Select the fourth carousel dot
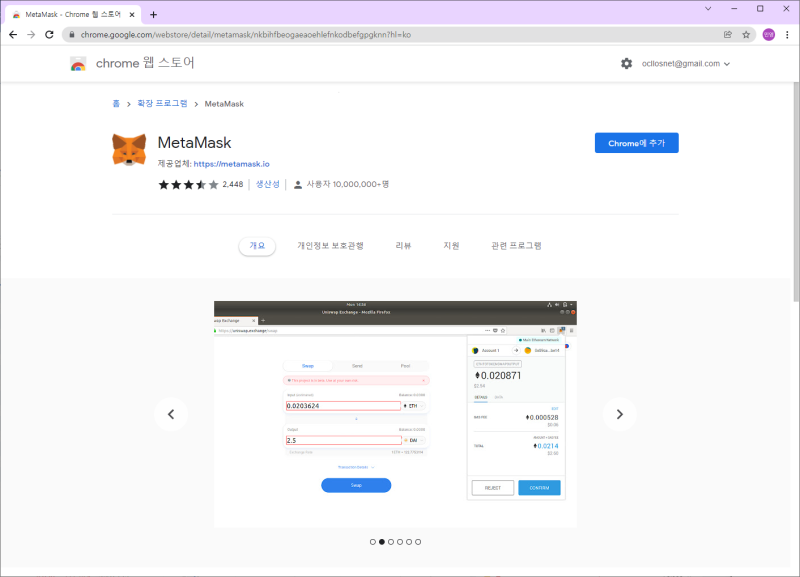Screen dimensions: 800x577 pyautogui.click(x=400, y=542)
